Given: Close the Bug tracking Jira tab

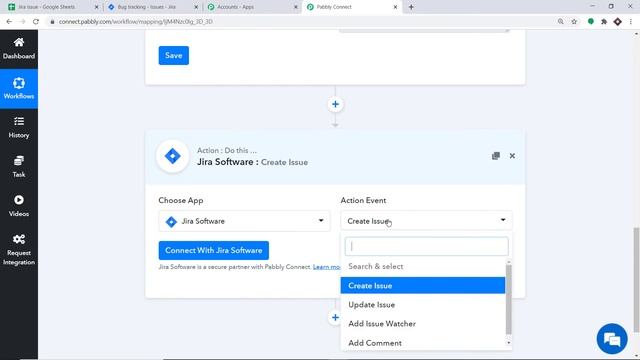Looking at the screenshot, I should click(x=196, y=7).
